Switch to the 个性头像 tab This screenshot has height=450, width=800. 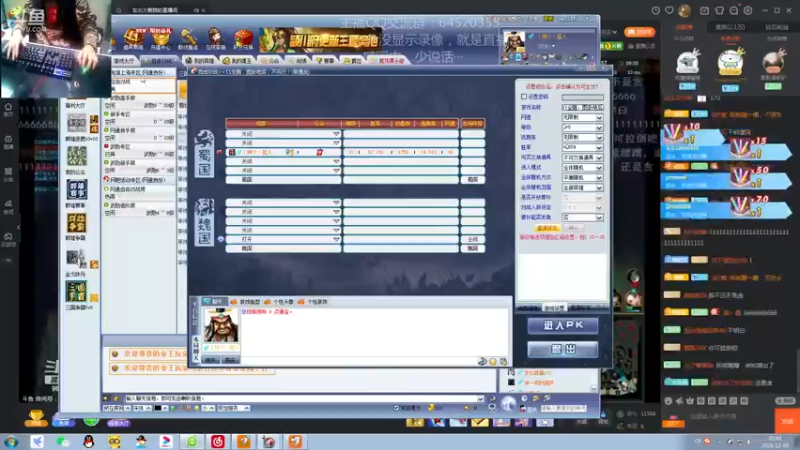pyautogui.click(x=280, y=302)
